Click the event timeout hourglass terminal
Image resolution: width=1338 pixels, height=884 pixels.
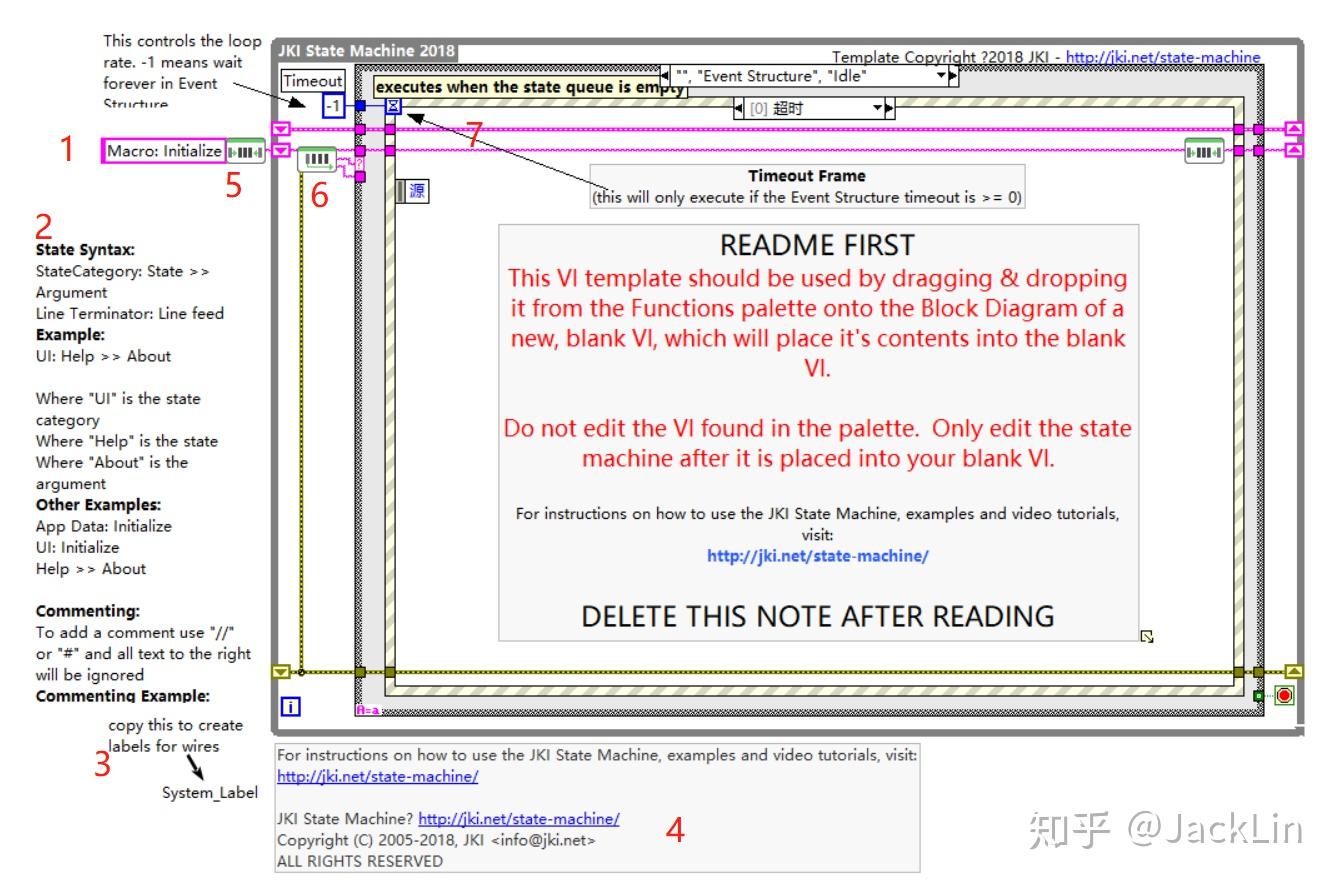[x=393, y=105]
